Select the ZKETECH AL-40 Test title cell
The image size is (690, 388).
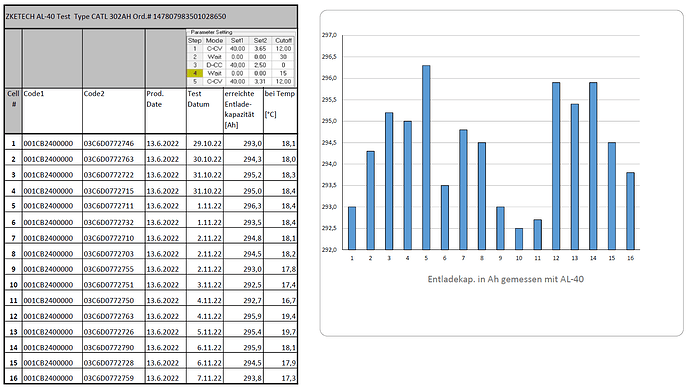[151, 17]
